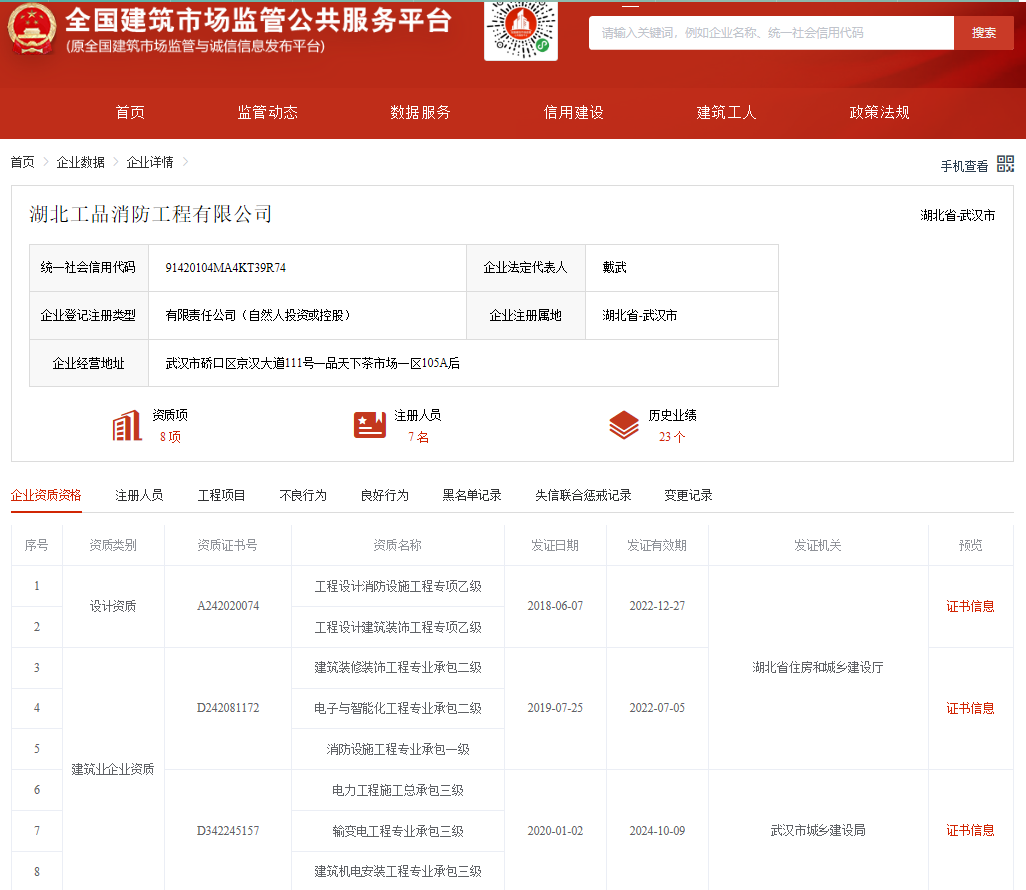1026x890 pixels.
Task: Go to 首页 in the breadcrumb
Action: pyautogui.click(x=22, y=162)
